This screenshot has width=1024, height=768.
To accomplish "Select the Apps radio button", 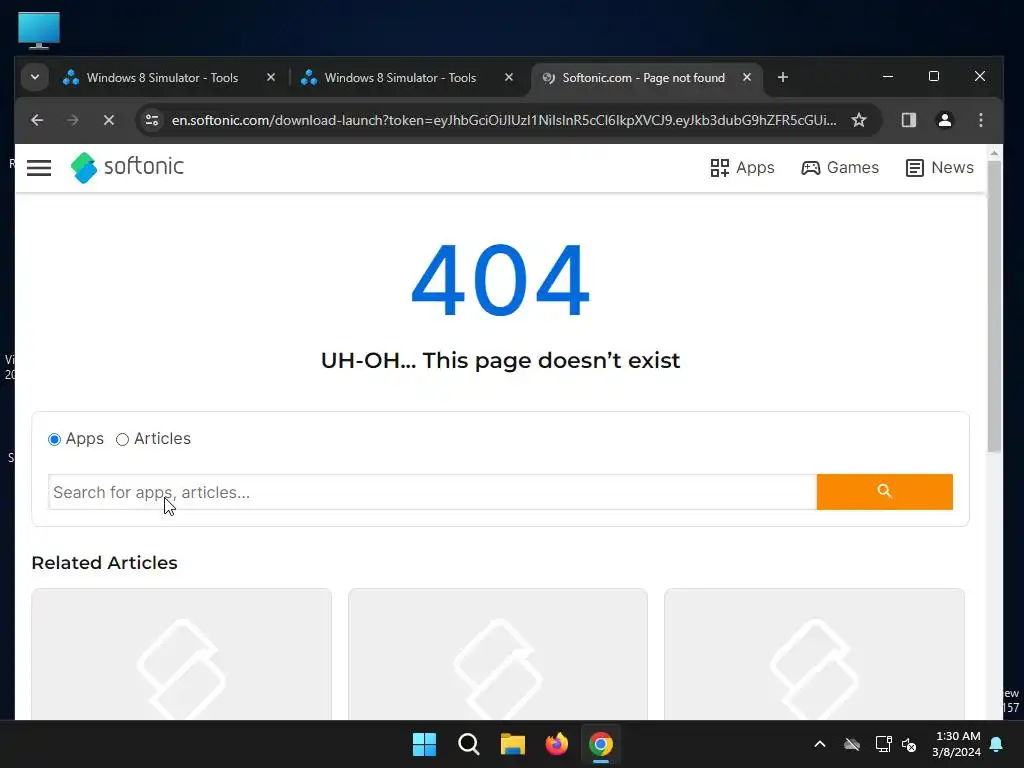I will 55,440.
